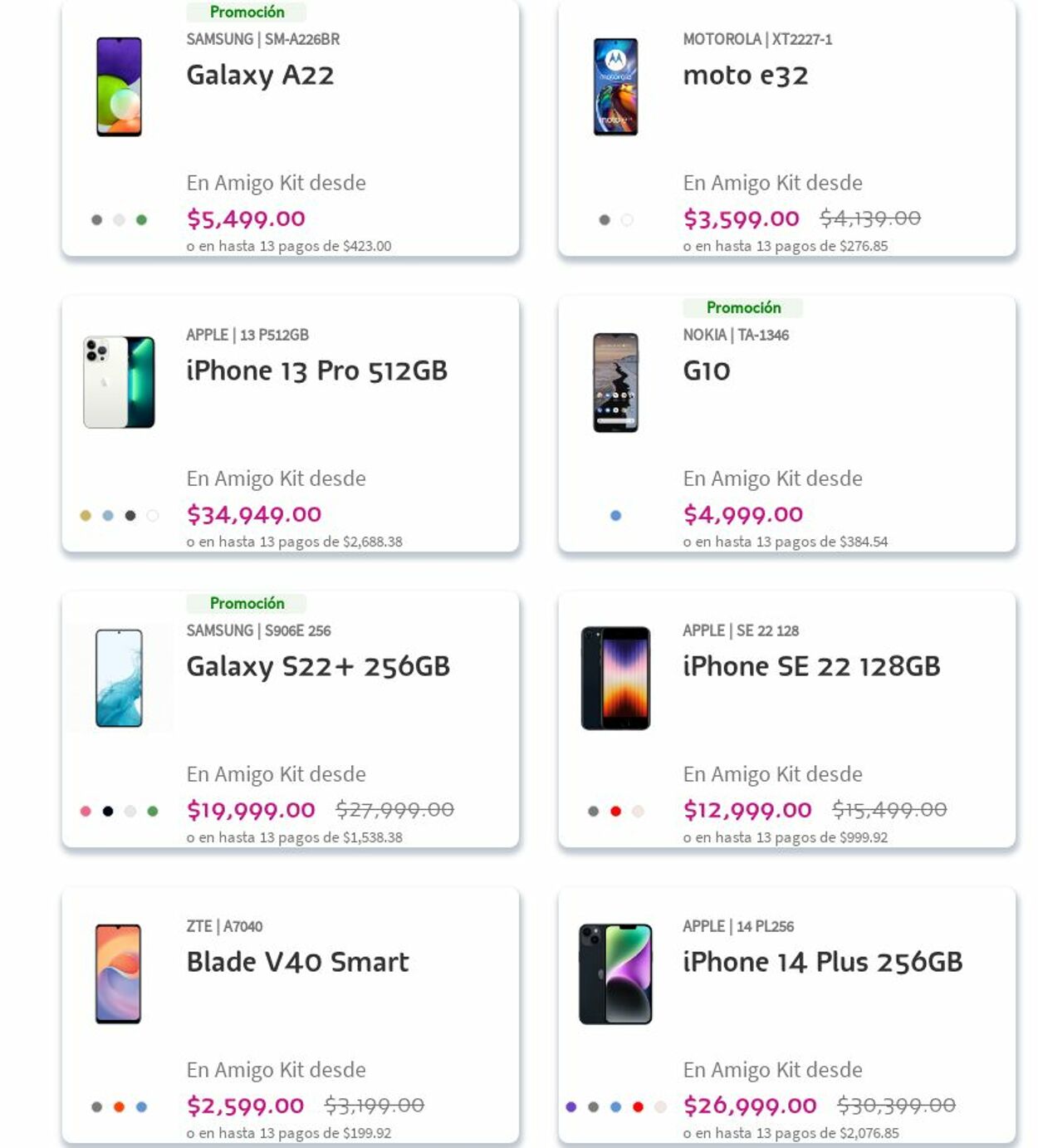Open the iPhone 13 Pro 512GB image
Screen dimensions: 1038x1148
tap(119, 382)
